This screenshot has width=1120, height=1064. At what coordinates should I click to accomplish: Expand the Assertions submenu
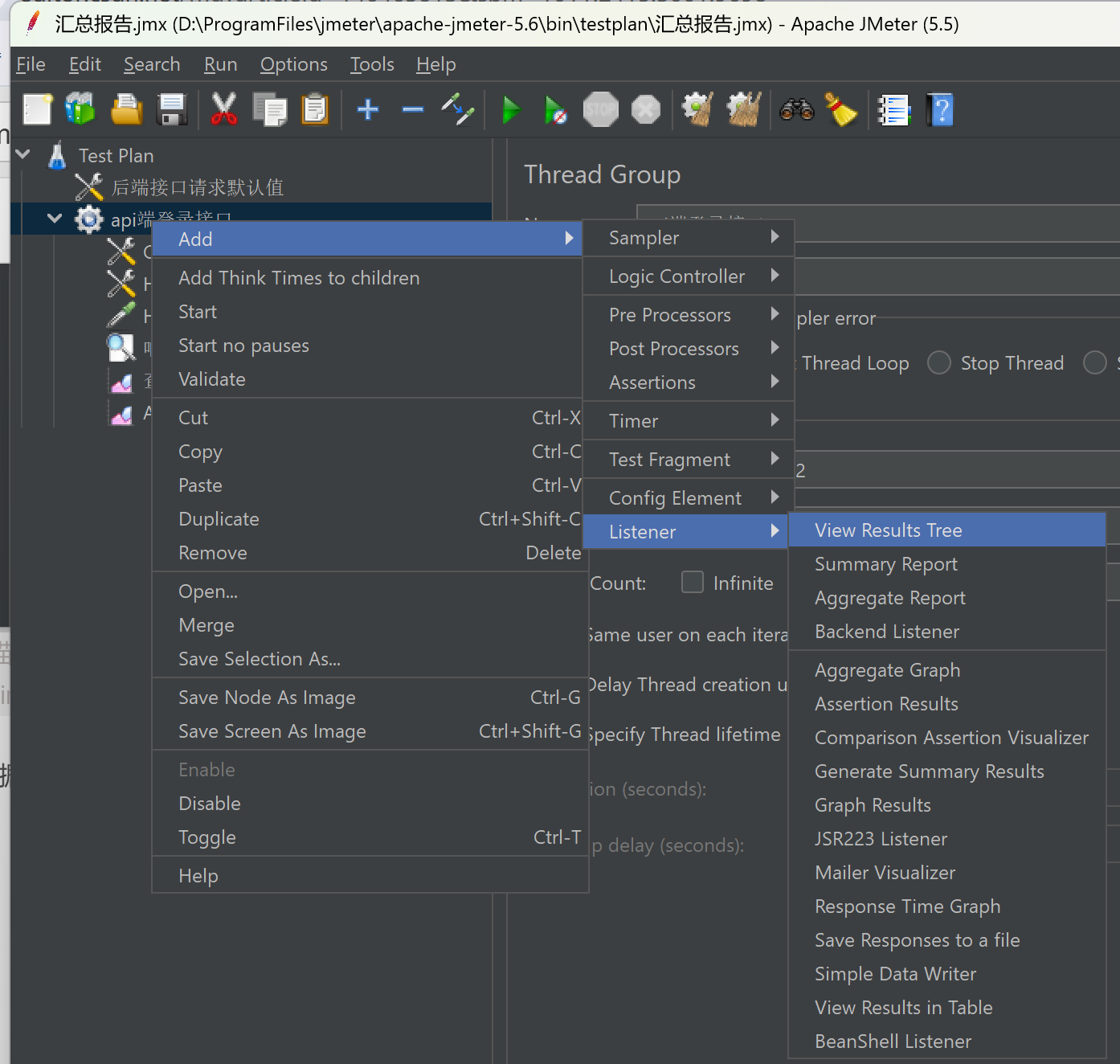(x=689, y=383)
